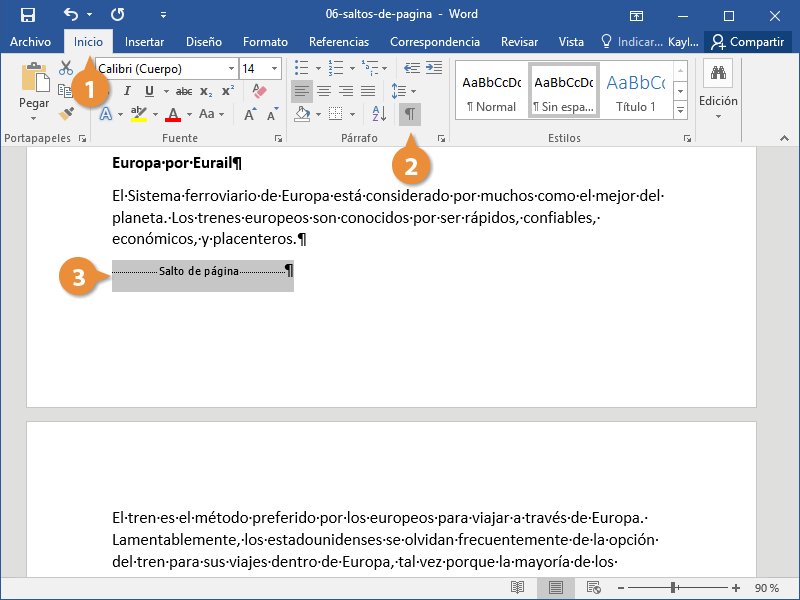Image resolution: width=800 pixels, height=600 pixels.
Task: Undo the last action
Action: 71,14
